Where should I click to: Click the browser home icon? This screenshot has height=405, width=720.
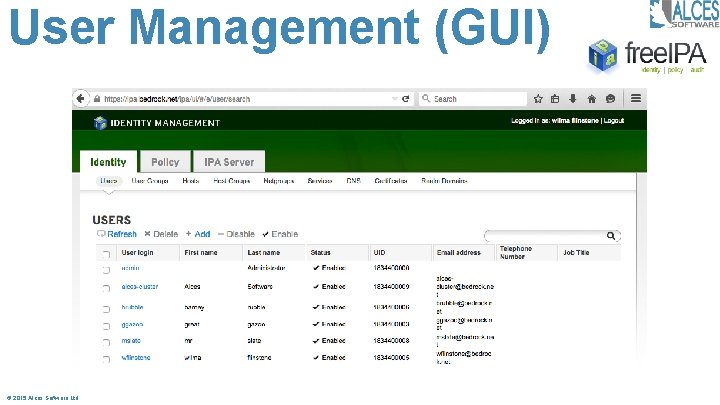pyautogui.click(x=591, y=99)
